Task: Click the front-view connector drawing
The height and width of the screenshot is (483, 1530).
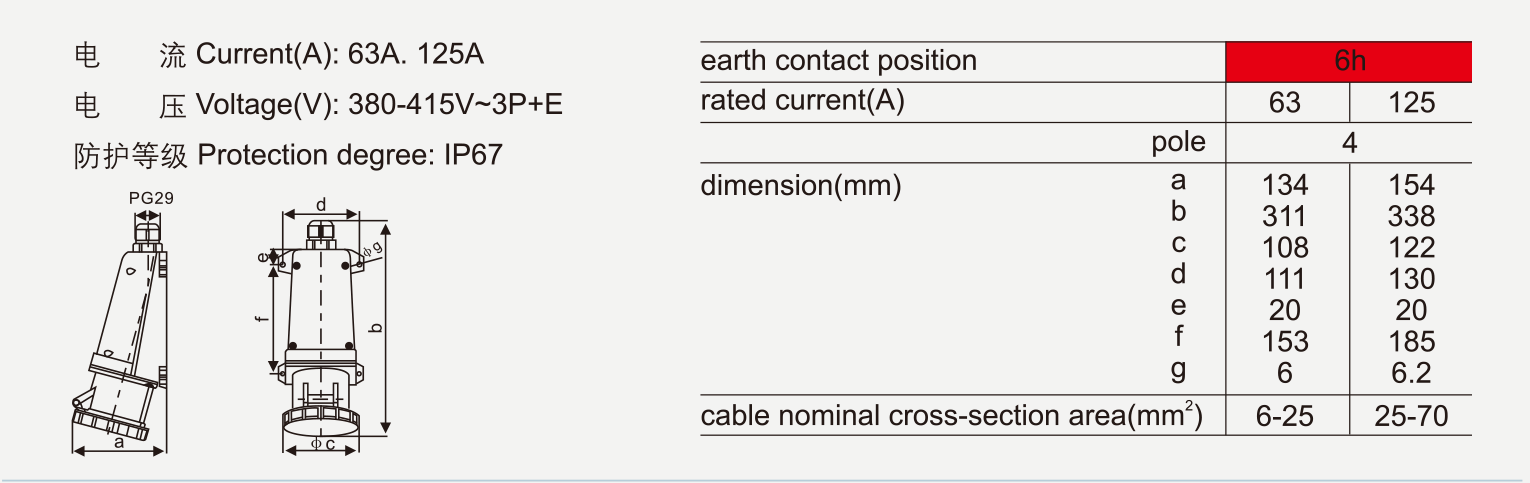Action: tap(319, 330)
